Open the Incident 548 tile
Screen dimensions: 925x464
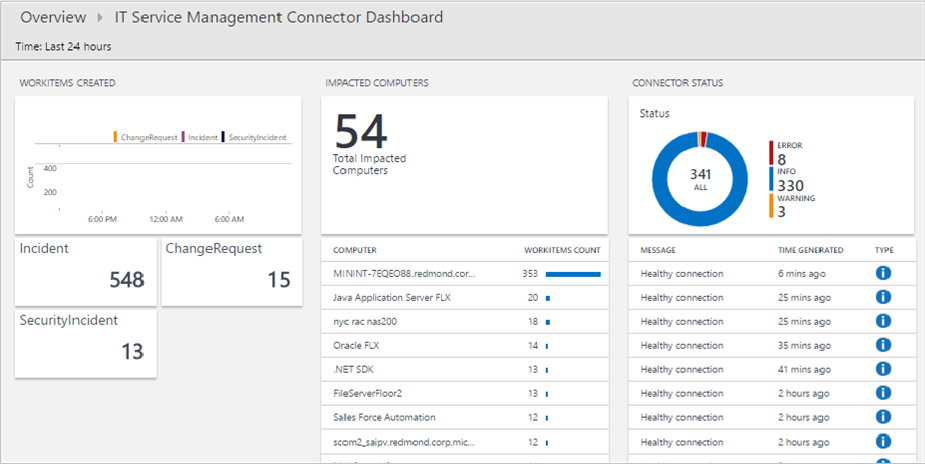click(x=85, y=271)
